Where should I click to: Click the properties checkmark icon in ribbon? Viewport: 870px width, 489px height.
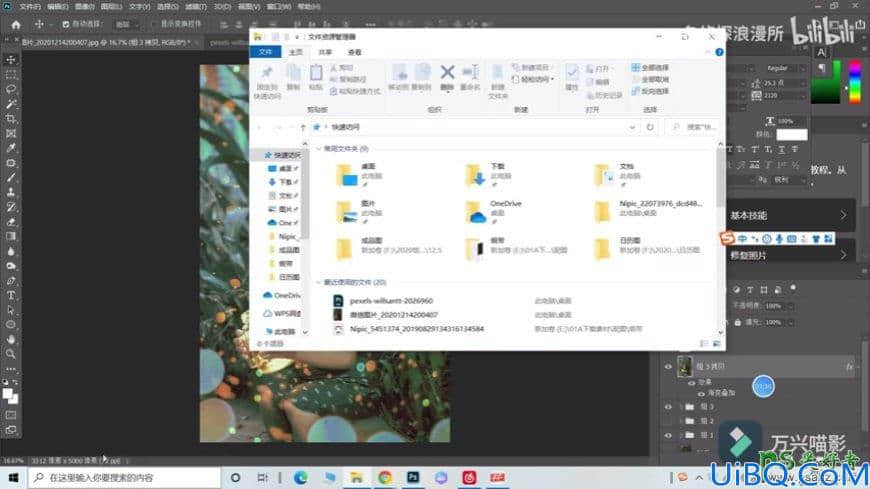click(571, 72)
